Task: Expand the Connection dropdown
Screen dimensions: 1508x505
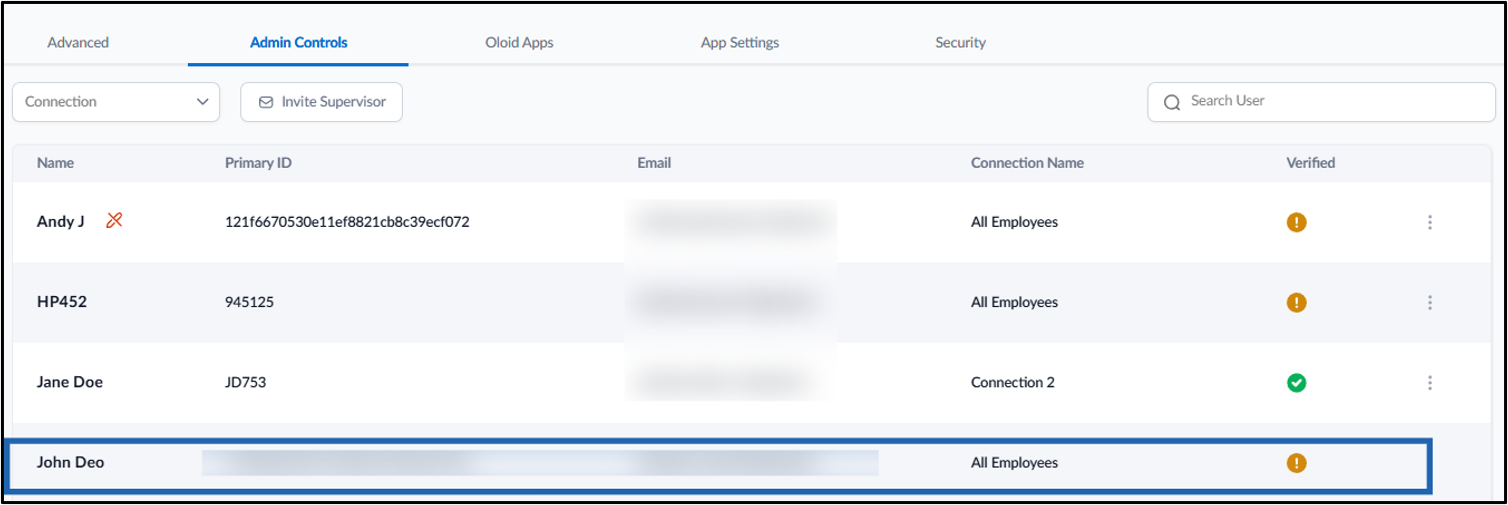Action: (x=116, y=102)
